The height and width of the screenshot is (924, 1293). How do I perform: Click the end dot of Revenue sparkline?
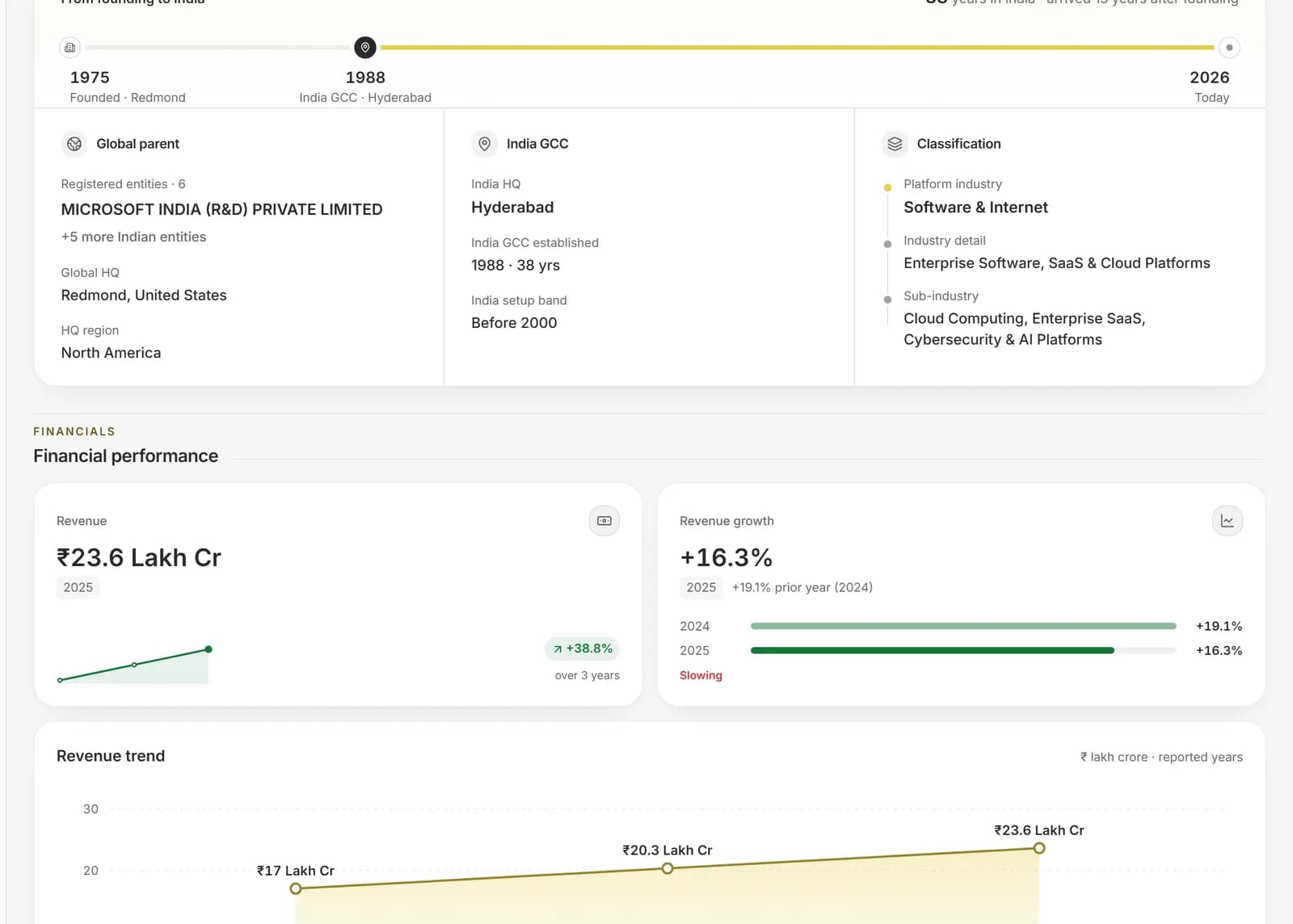pos(208,649)
